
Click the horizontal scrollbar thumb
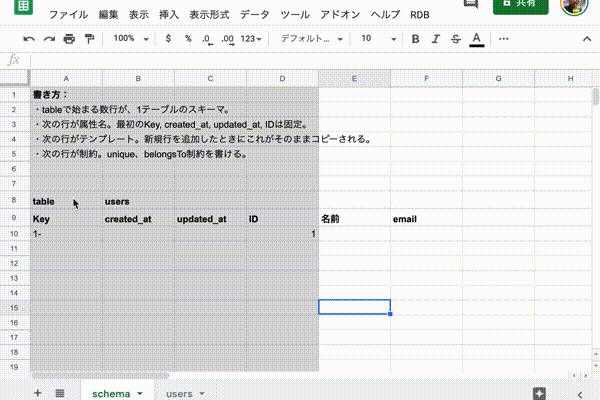pos(100,376)
